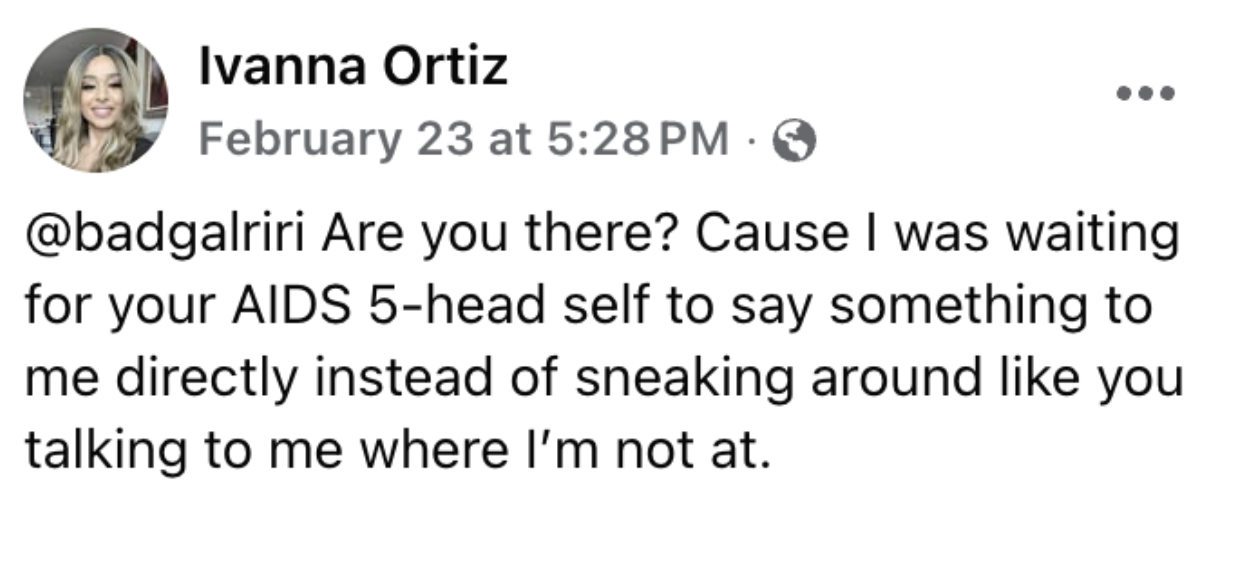Click the "5:28 PM" time in the timestamp
The height and width of the screenshot is (578, 1254).
(x=637, y=141)
